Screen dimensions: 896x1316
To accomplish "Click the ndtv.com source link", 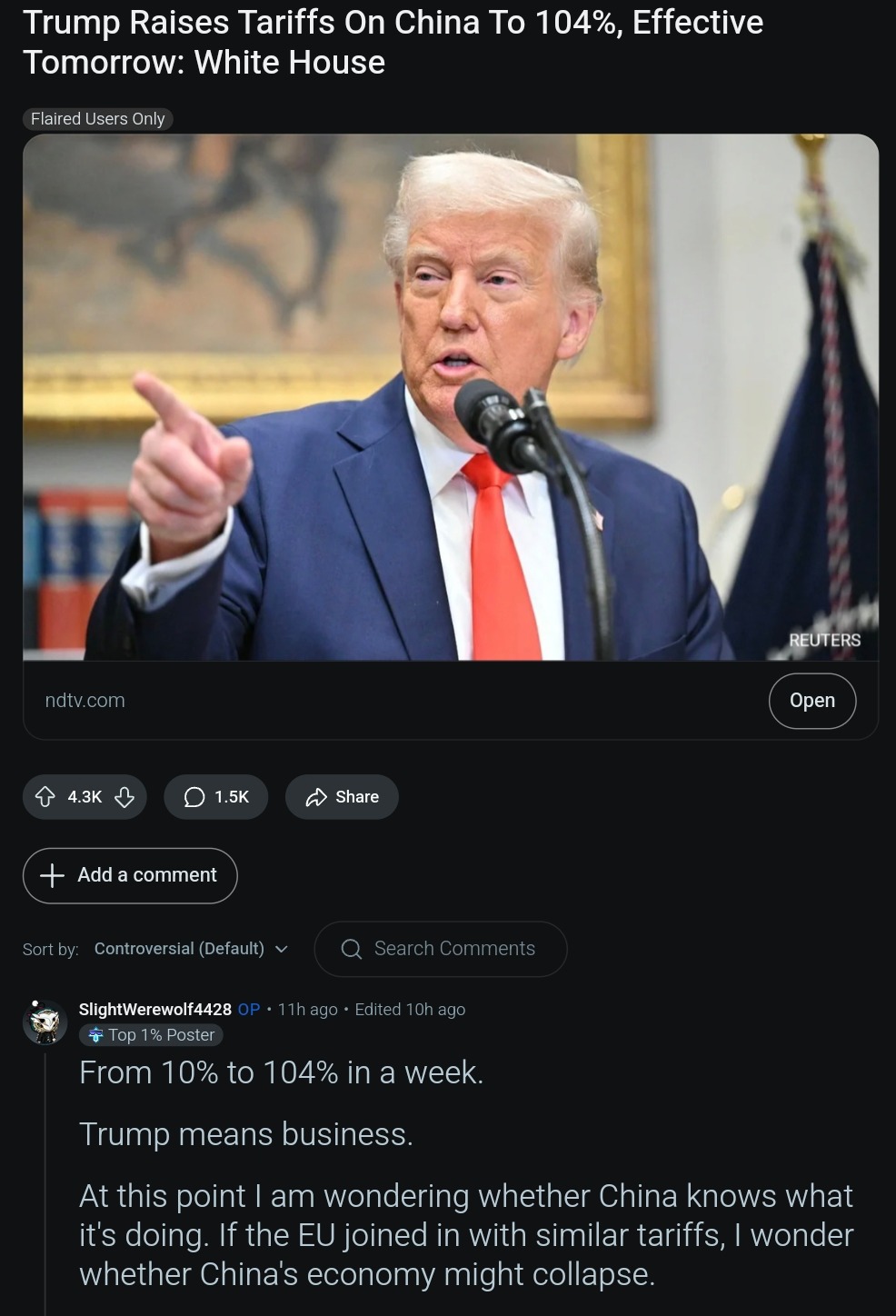I will pyautogui.click(x=85, y=701).
